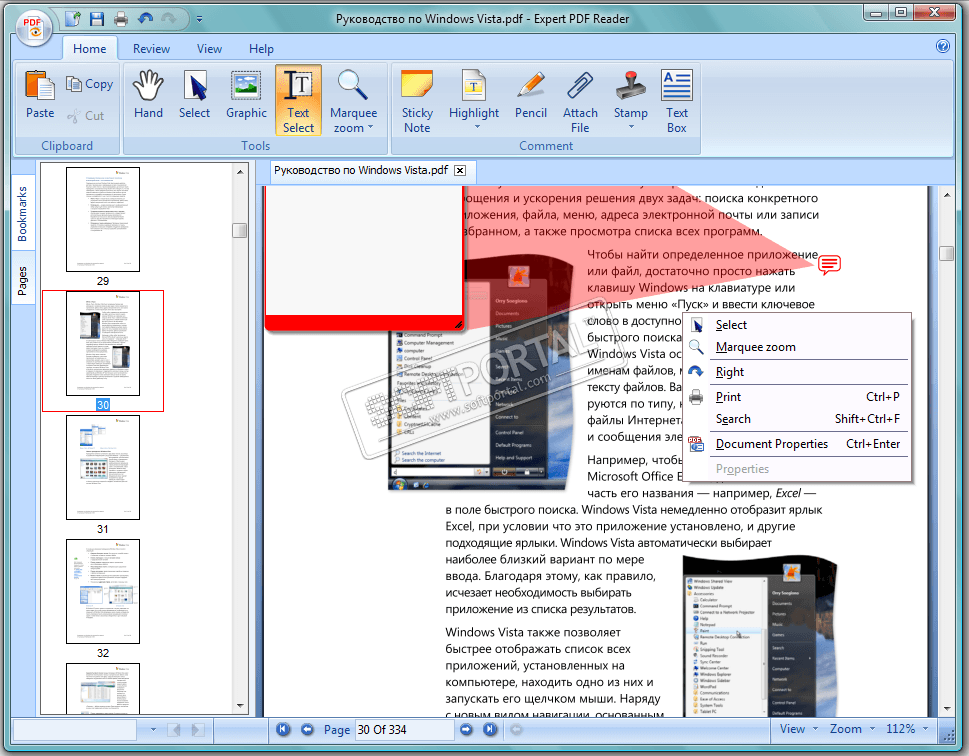Click the document scroll up arrow
This screenshot has height=756, width=969.
tap(947, 195)
